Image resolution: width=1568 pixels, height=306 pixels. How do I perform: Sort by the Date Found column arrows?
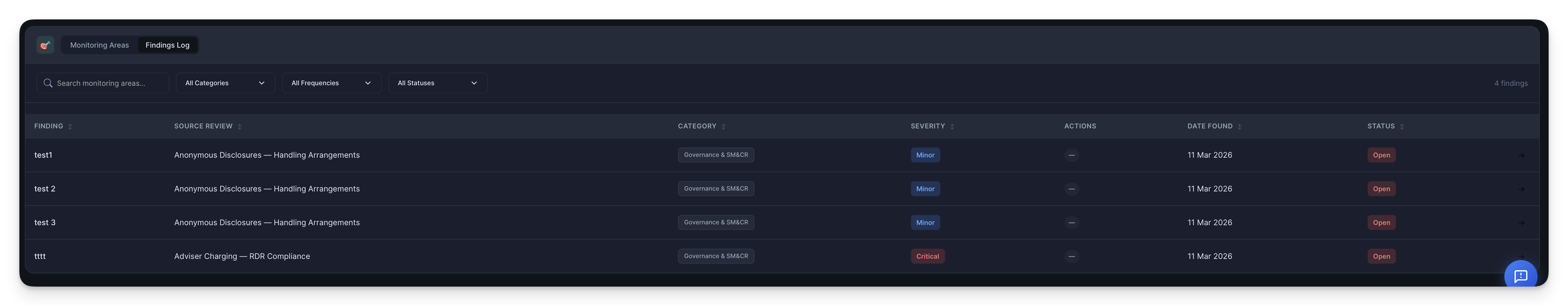click(x=1239, y=127)
